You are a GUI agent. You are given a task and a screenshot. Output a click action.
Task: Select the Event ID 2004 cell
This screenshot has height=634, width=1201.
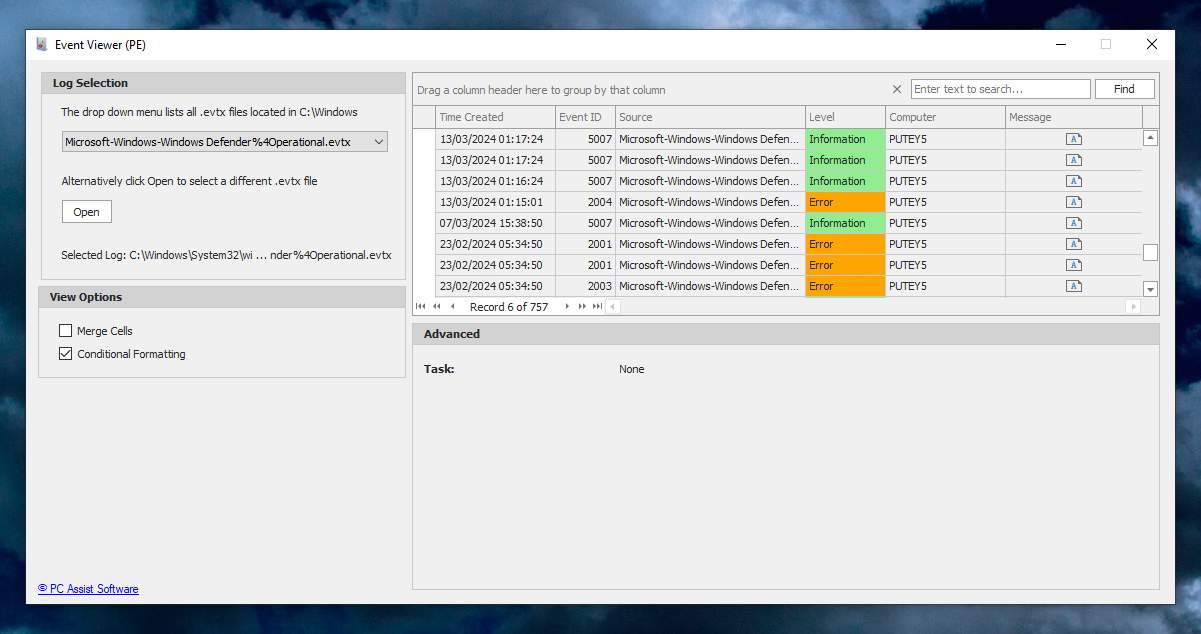[x=585, y=202]
